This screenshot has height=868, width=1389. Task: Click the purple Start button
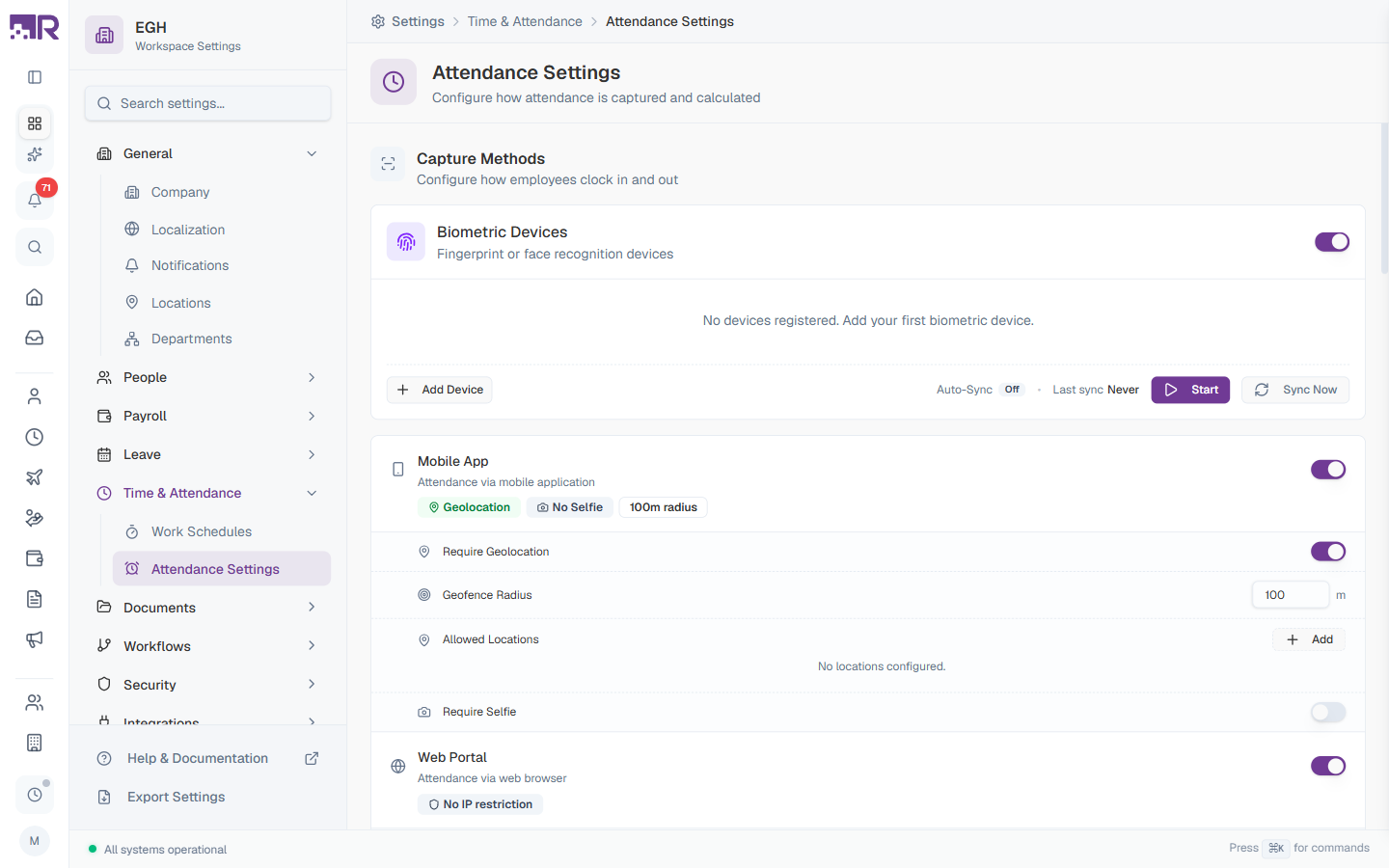click(1190, 390)
